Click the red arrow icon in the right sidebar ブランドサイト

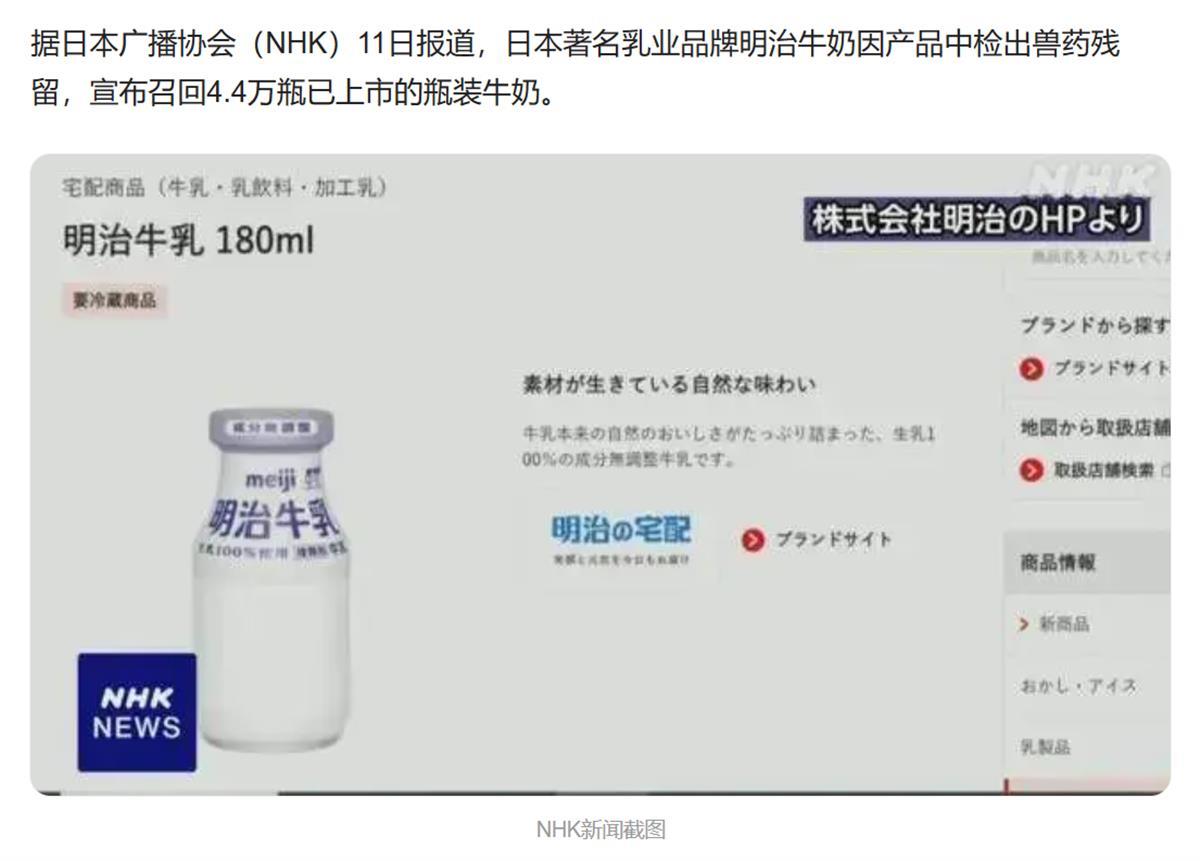1032,368
